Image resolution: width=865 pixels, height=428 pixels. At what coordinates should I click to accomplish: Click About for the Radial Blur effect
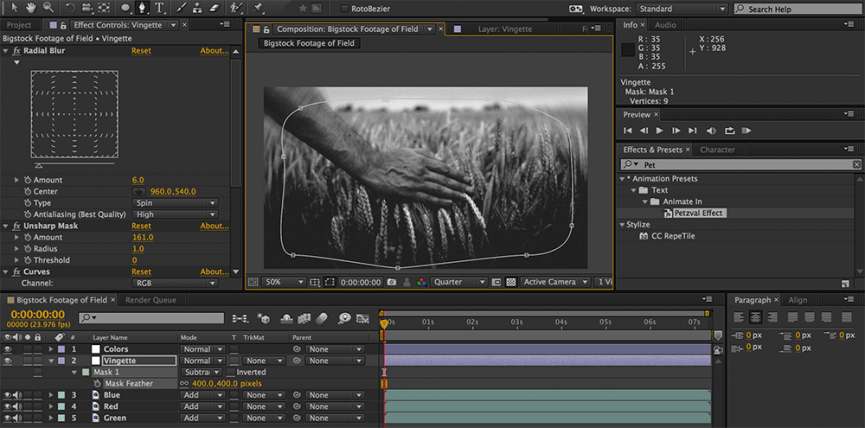tap(214, 51)
